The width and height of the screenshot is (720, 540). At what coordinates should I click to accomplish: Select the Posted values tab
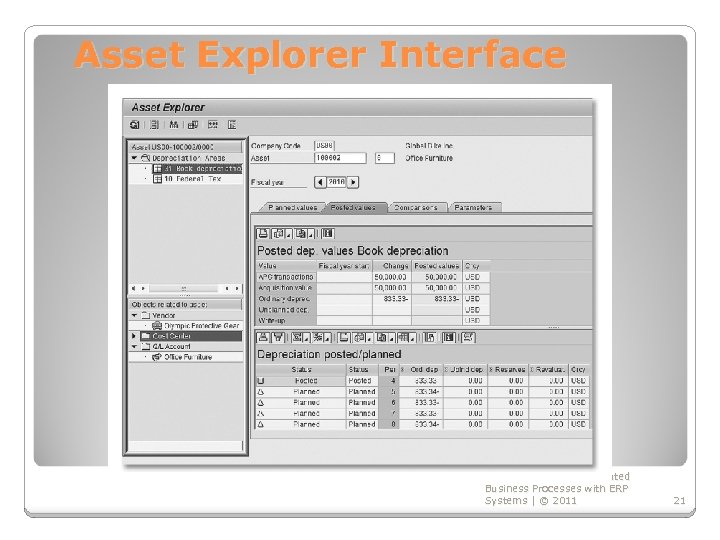pos(354,208)
